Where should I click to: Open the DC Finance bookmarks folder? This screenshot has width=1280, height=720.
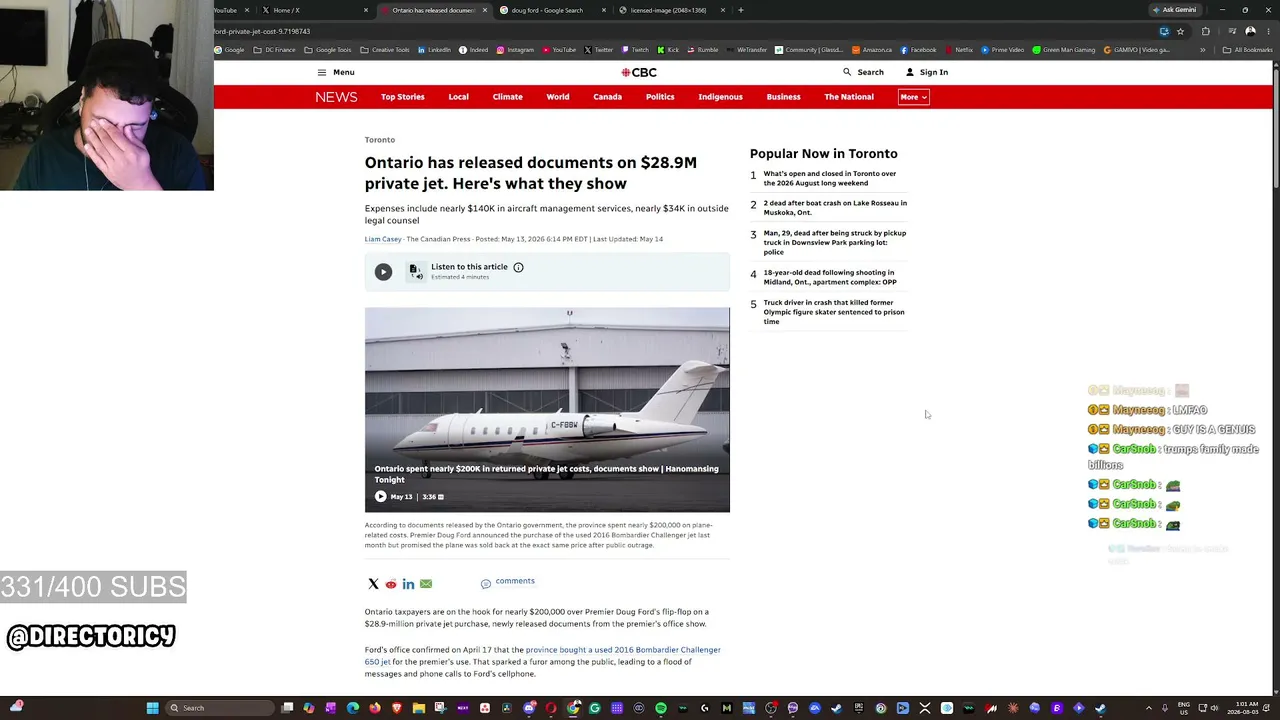(x=275, y=50)
